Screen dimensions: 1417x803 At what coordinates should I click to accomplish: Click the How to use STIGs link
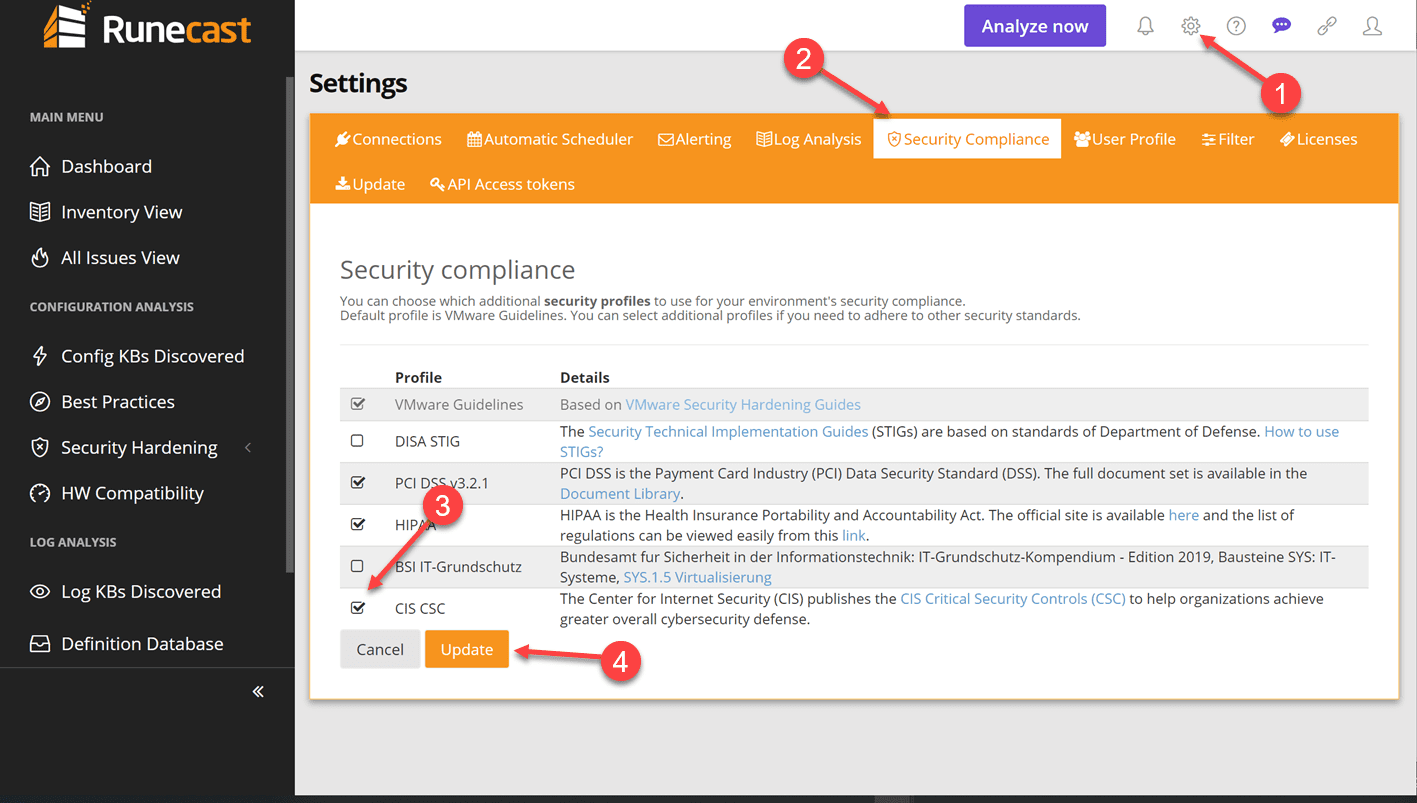[x=1301, y=432]
